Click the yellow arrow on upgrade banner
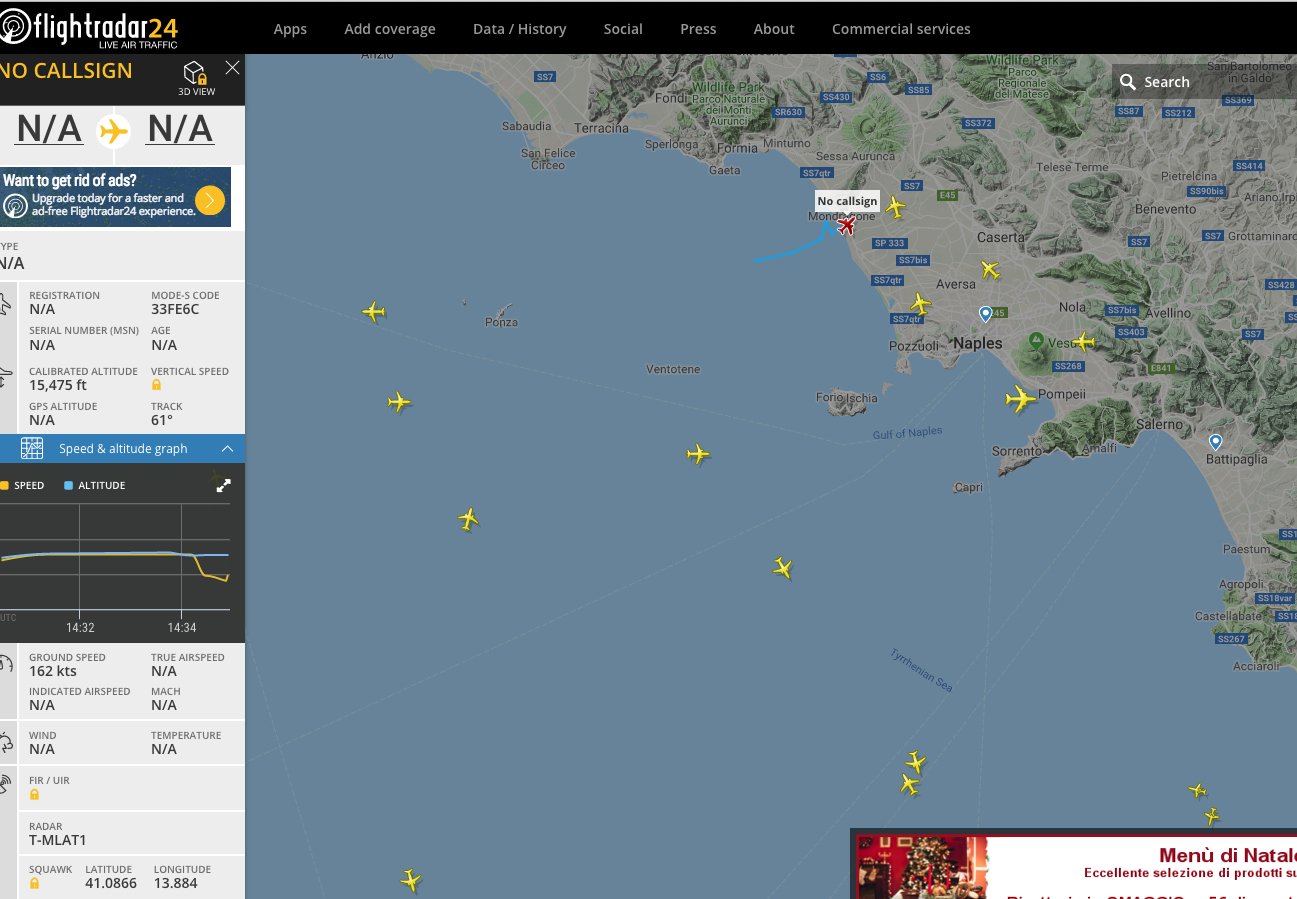 [x=210, y=201]
